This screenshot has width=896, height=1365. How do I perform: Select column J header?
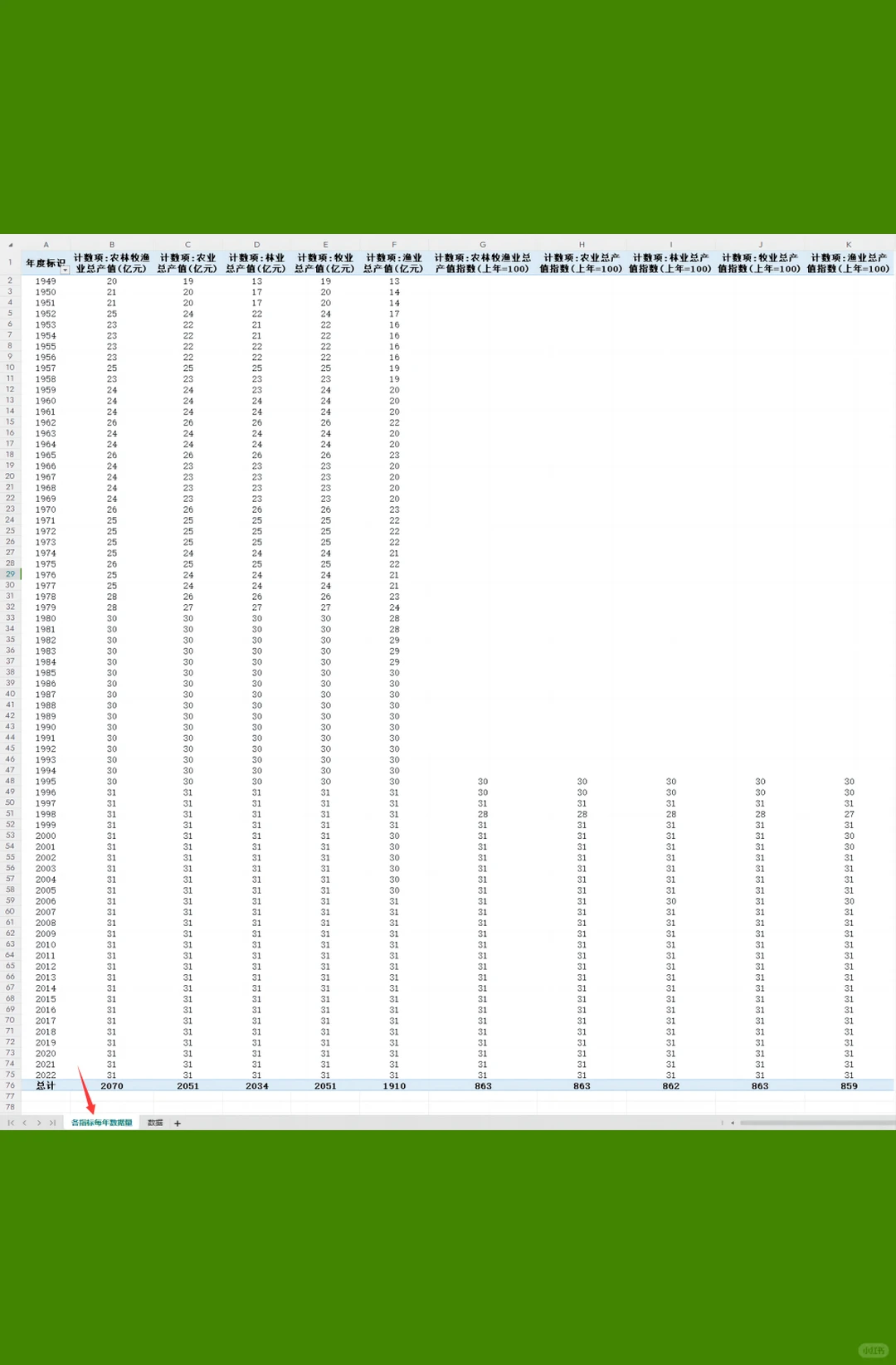tap(760, 245)
